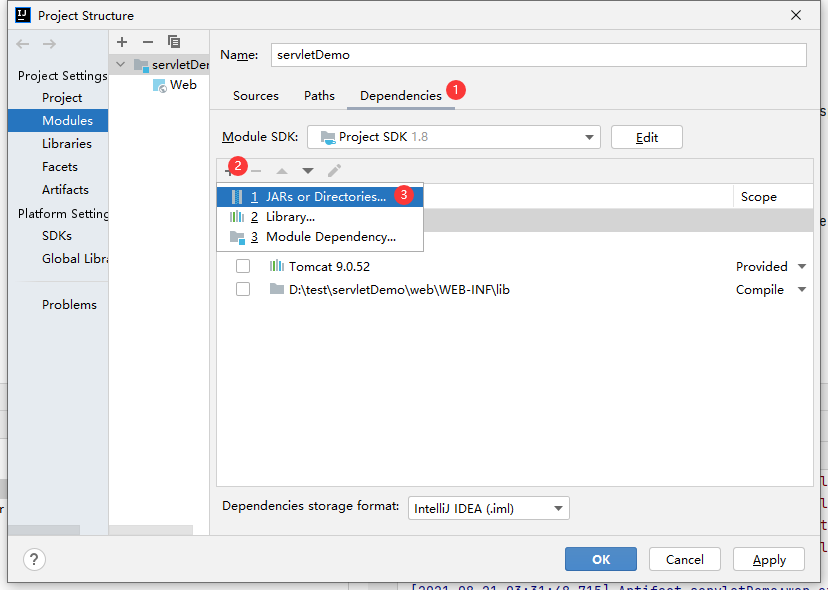Click the Web facet icon in tree
Viewport: 828px width, 590px height.
click(x=159, y=85)
